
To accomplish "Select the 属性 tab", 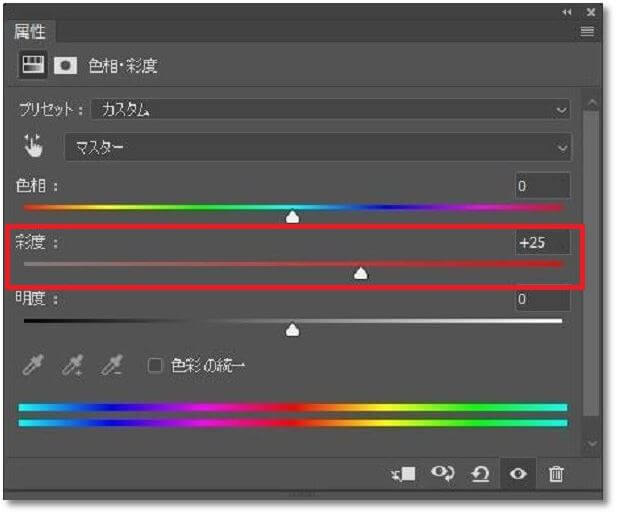I will click(30, 32).
